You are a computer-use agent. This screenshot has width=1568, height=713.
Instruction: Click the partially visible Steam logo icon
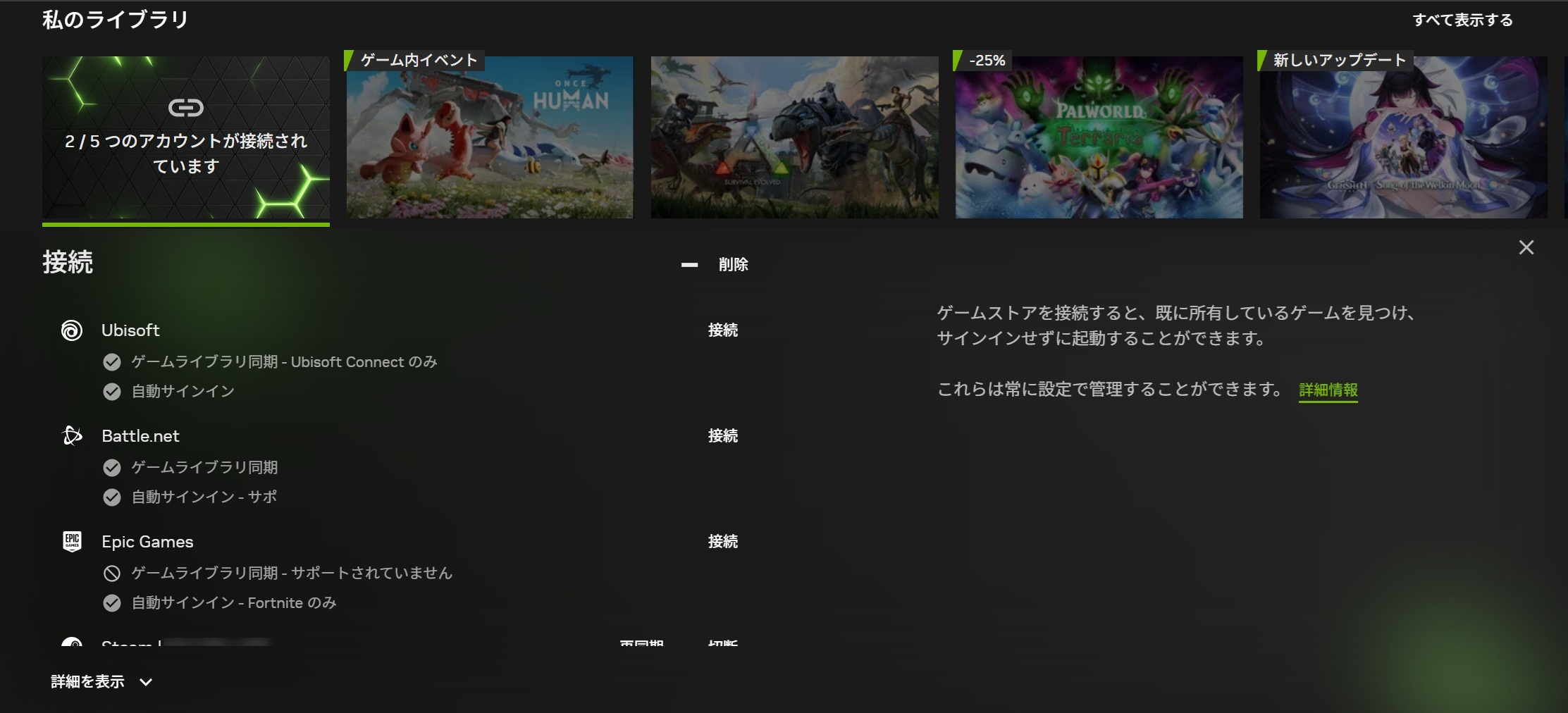click(72, 643)
